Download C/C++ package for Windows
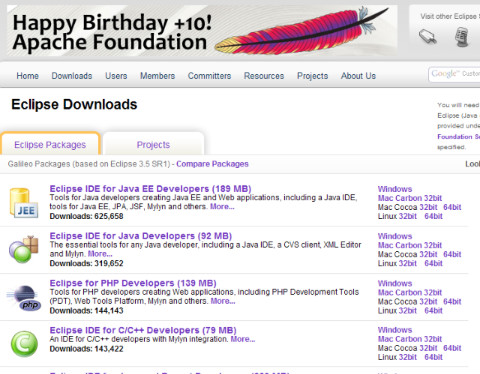Viewport: 480px width, 374px height. (395, 330)
